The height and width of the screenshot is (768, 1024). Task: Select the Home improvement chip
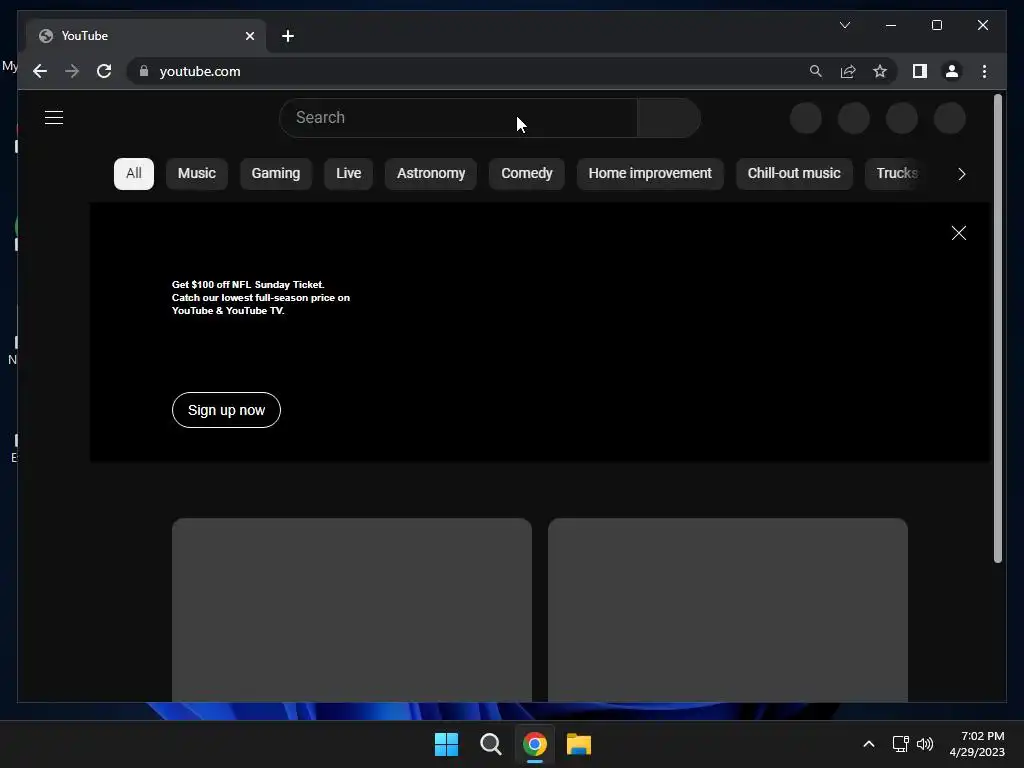650,174
